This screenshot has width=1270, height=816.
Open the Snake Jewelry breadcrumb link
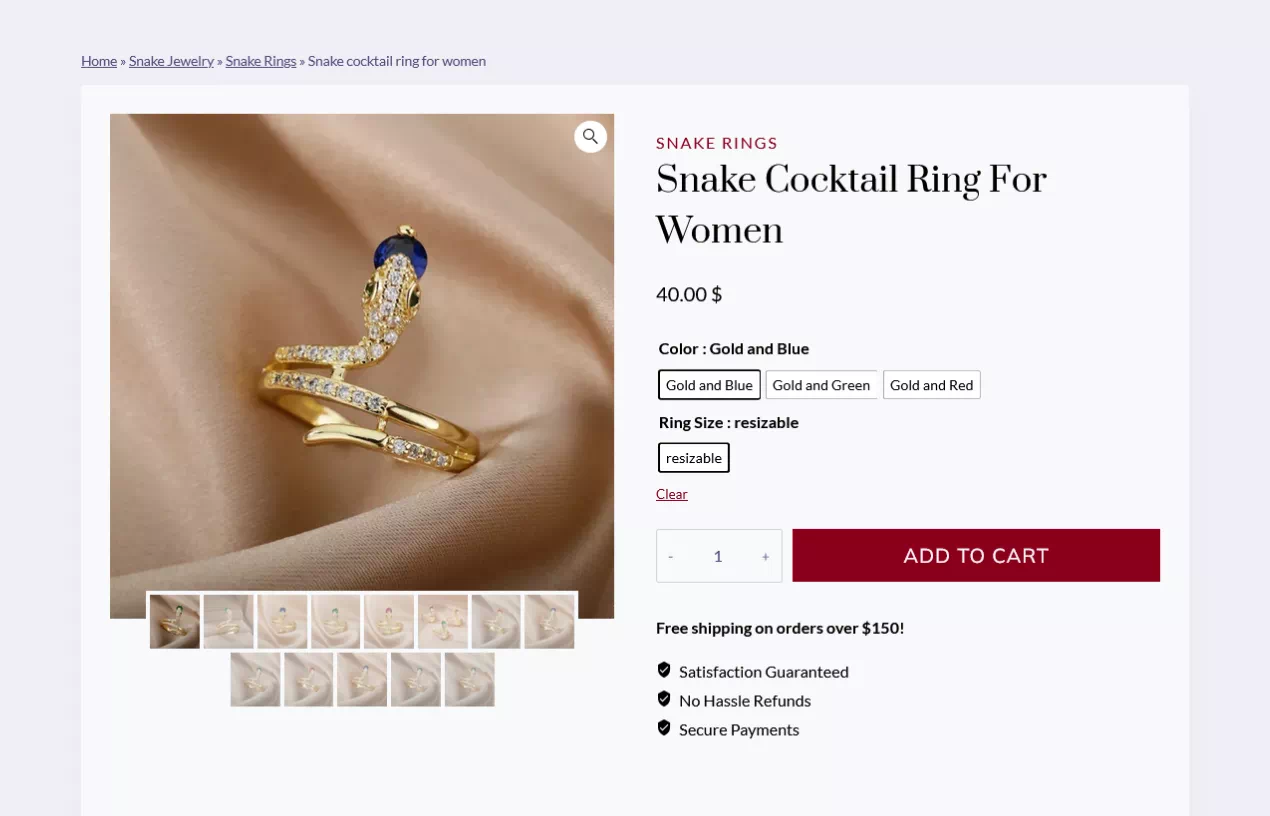click(171, 61)
